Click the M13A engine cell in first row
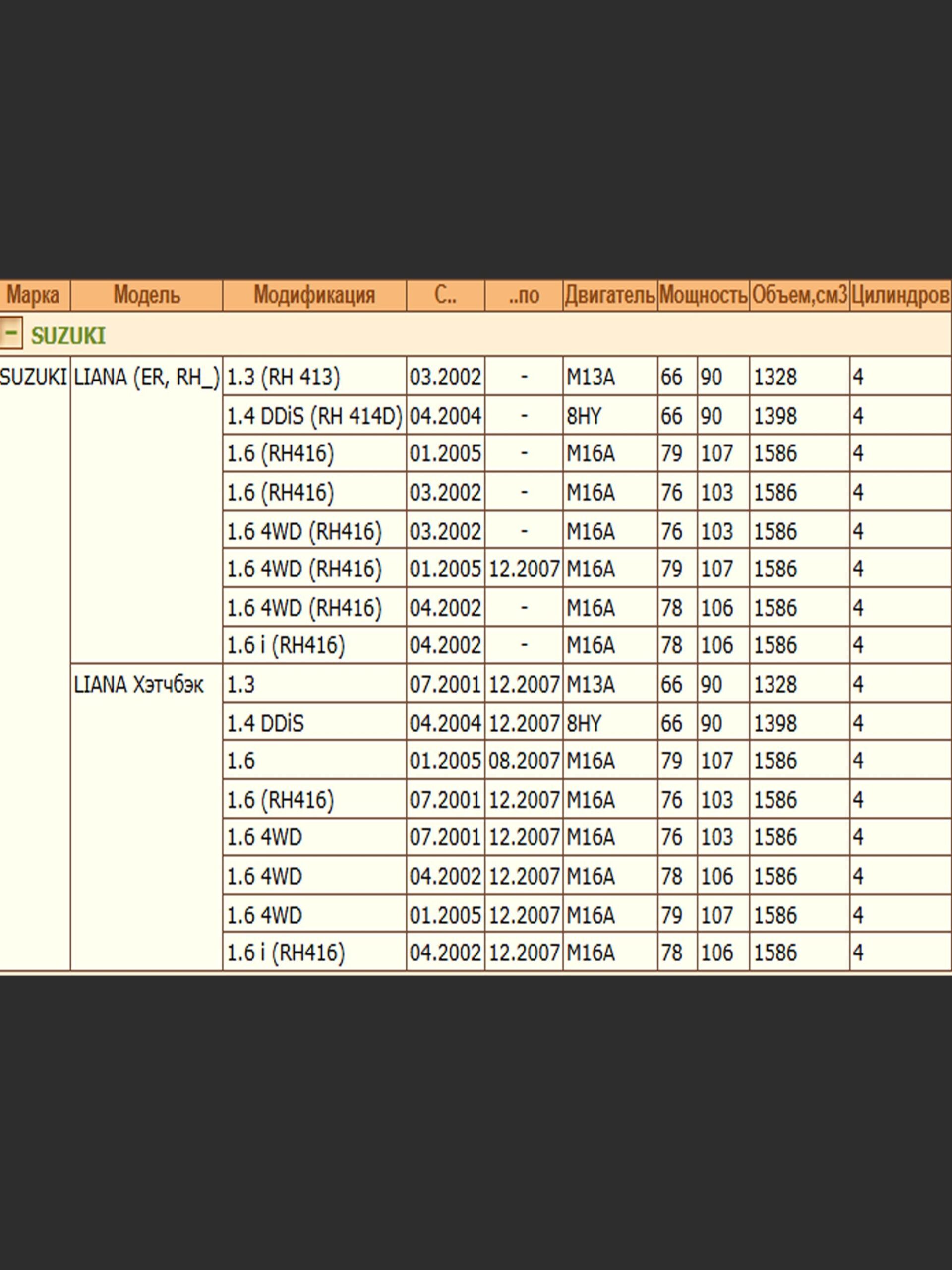 591,377
